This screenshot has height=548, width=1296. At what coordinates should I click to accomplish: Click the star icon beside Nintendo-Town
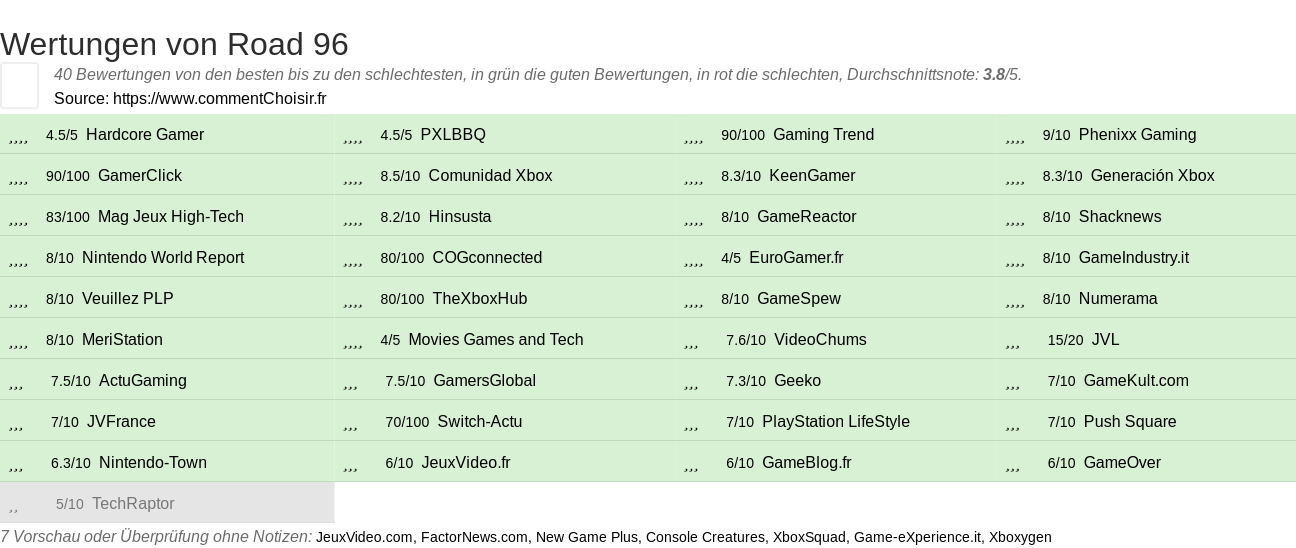pyautogui.click(x=16, y=463)
